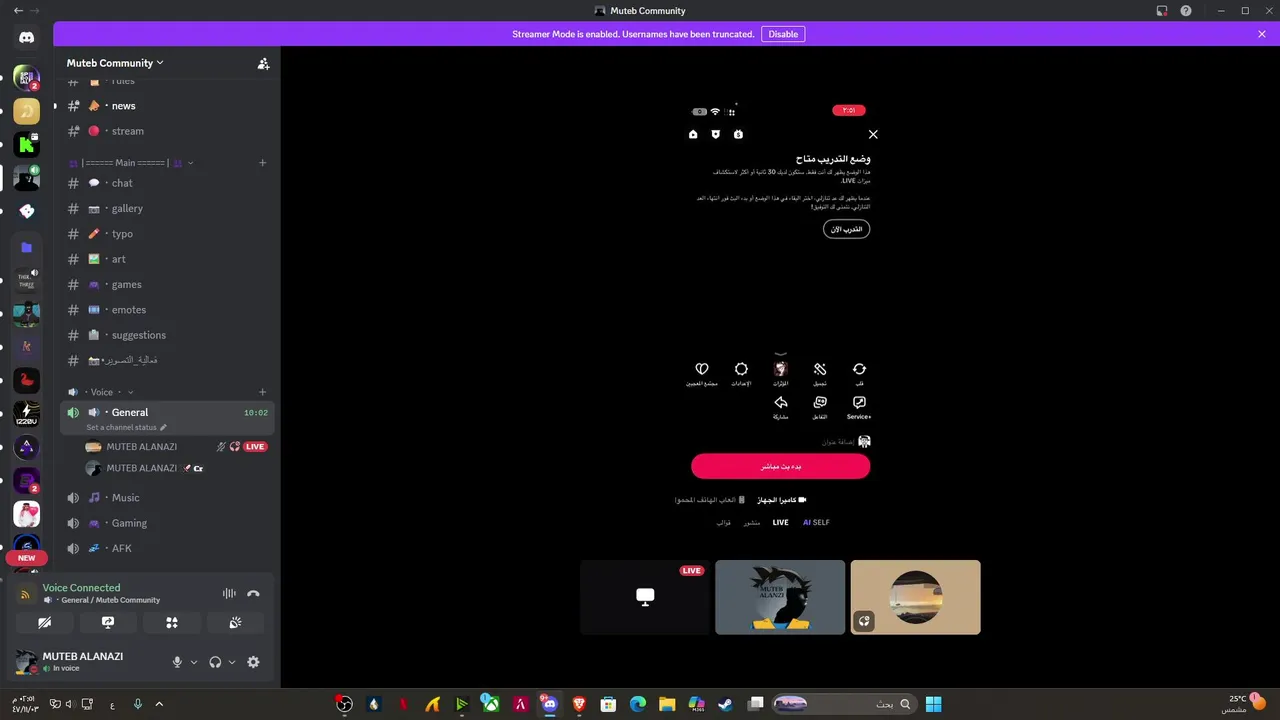The image size is (1280, 720).
Task: Click effects (المؤثرات) icon in stream
Action: click(x=780, y=369)
